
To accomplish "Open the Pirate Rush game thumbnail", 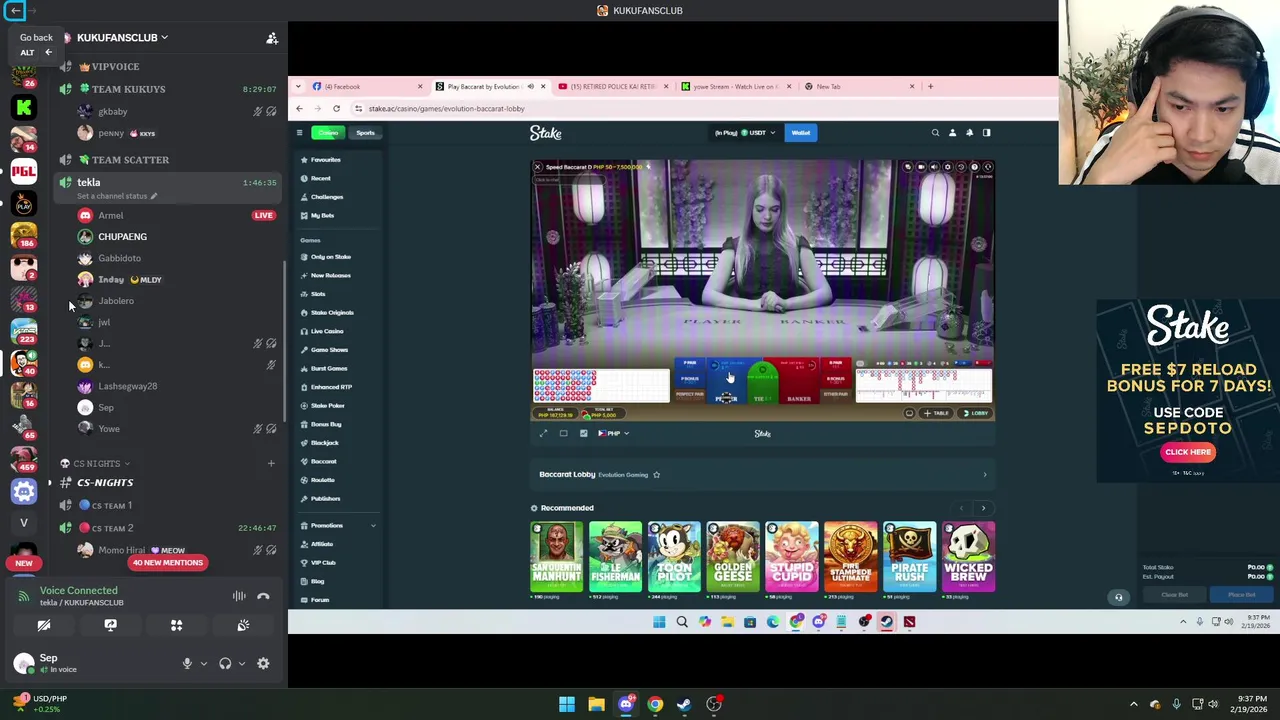I will point(909,557).
